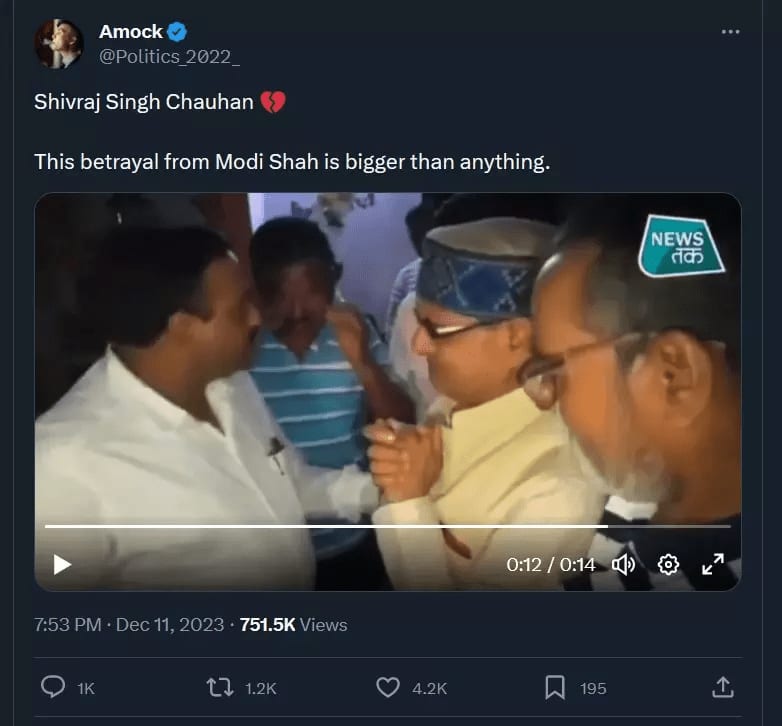Like the tweet with heart icon
The height and width of the screenshot is (726, 782).
387,687
